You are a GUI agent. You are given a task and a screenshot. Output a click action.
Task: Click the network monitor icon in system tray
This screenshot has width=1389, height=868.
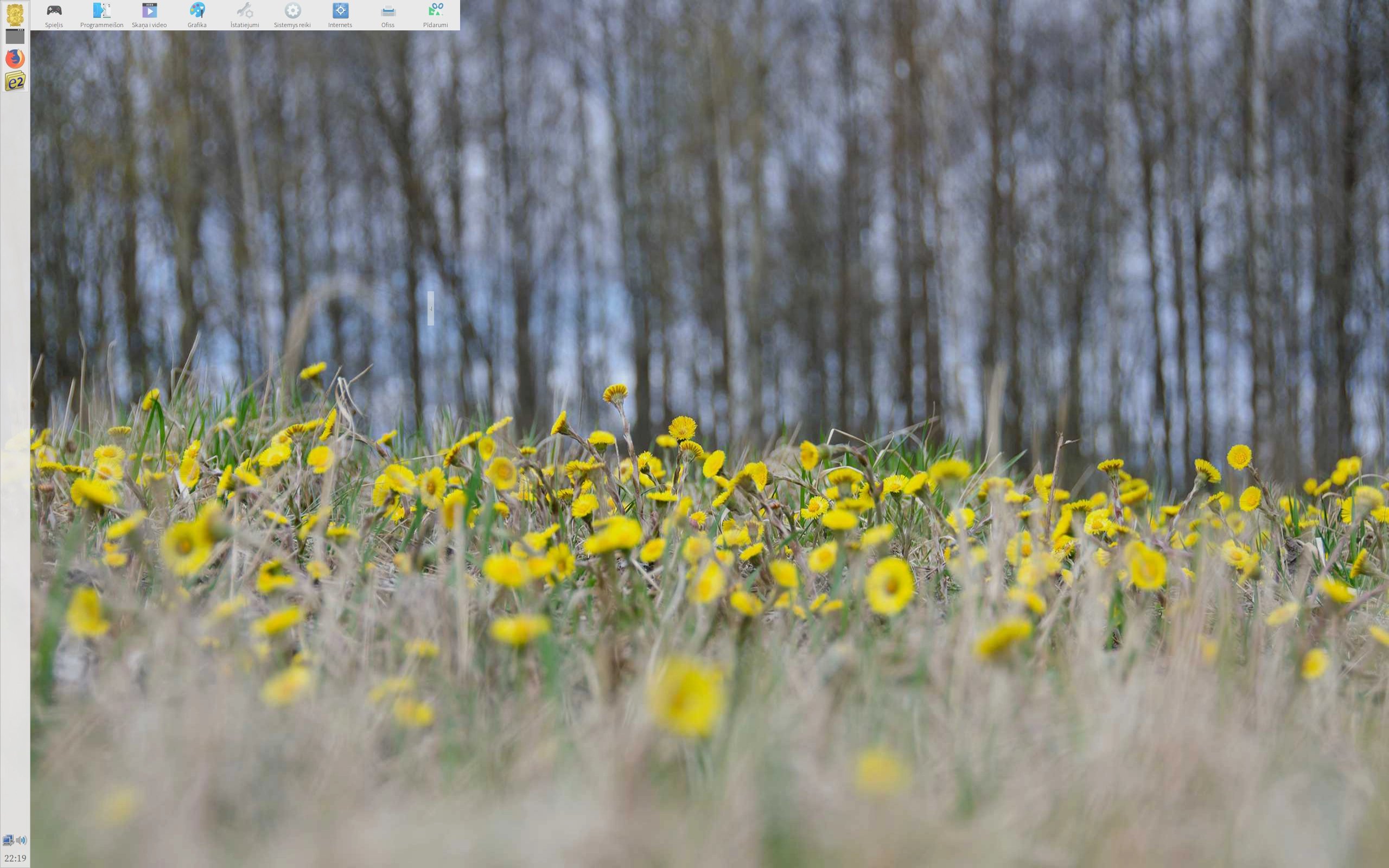(9, 840)
